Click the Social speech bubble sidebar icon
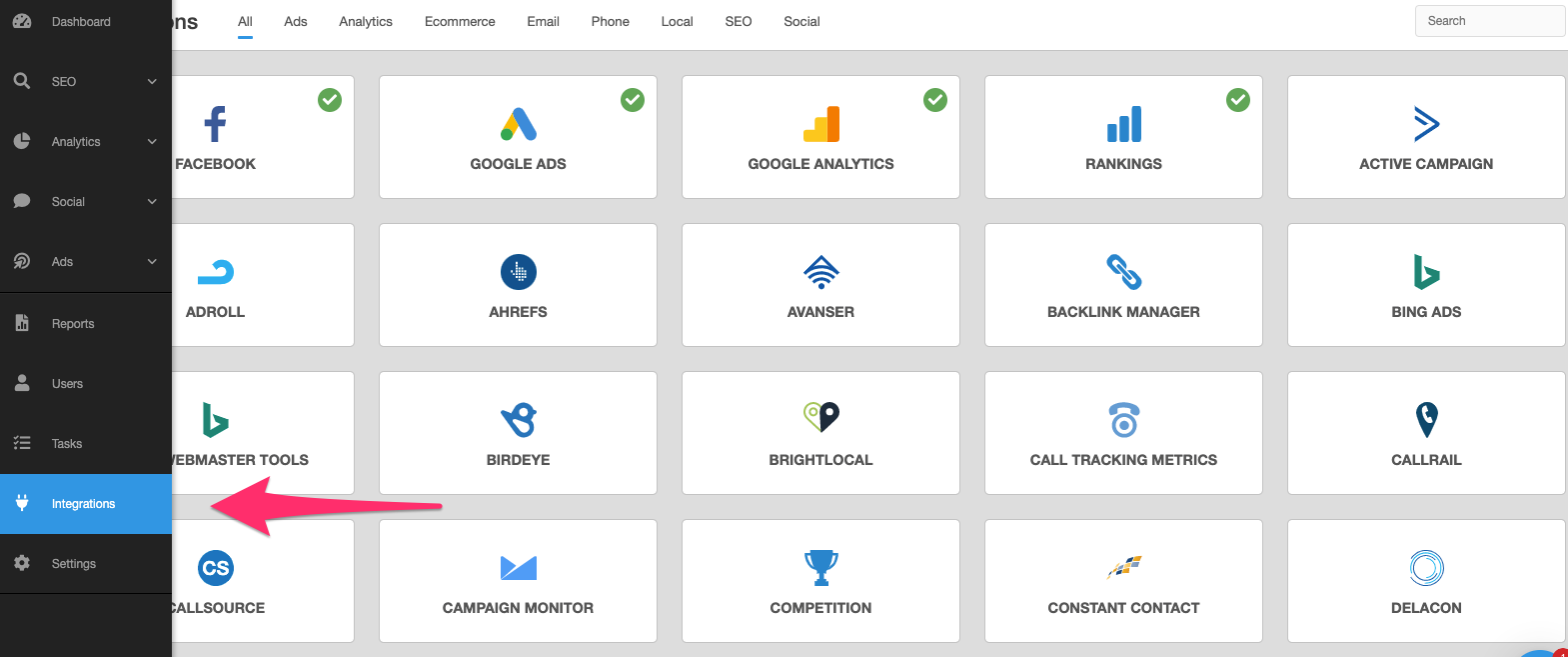The image size is (1568, 657). 22,201
